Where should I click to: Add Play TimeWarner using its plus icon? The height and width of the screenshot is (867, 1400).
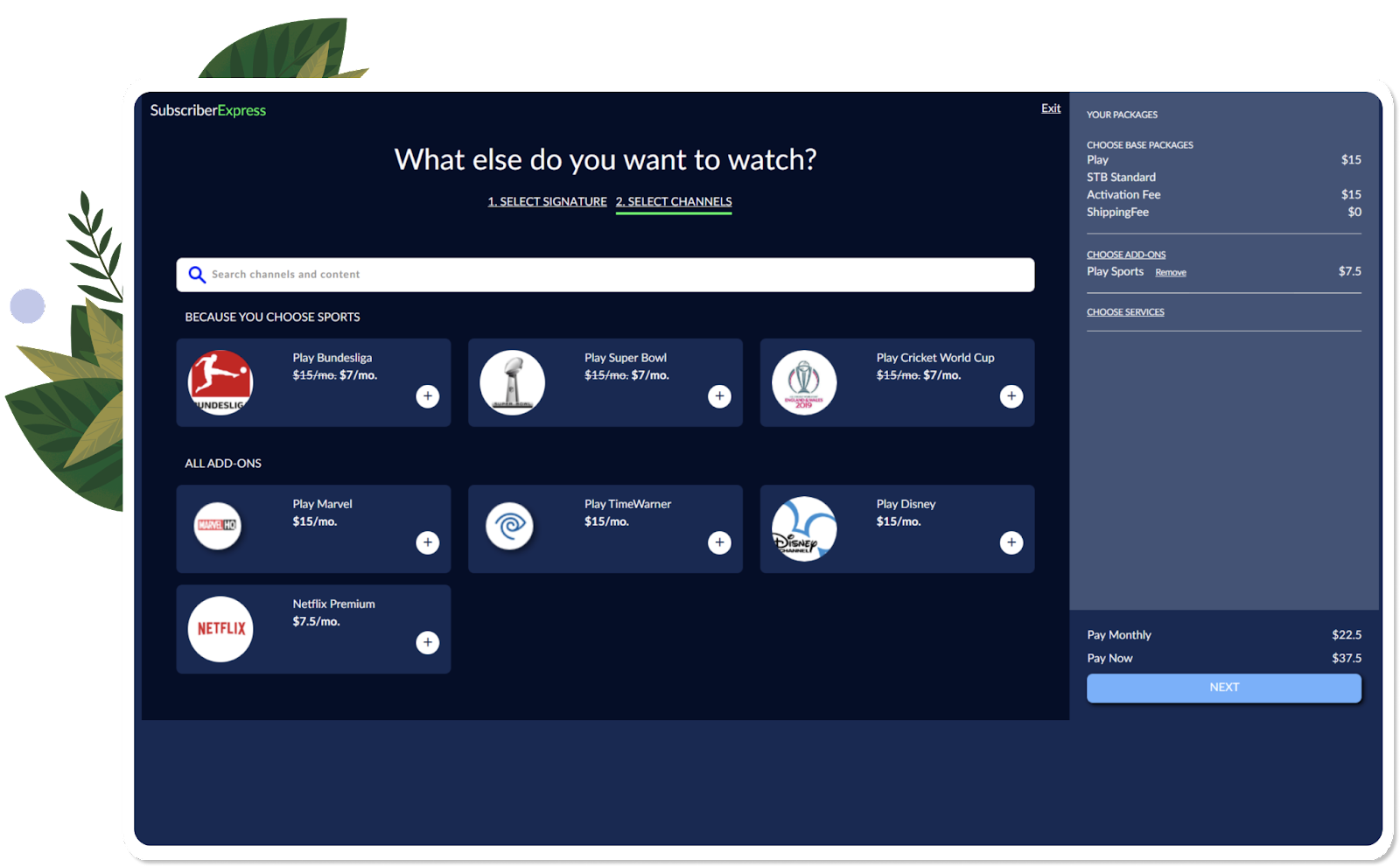click(x=719, y=542)
